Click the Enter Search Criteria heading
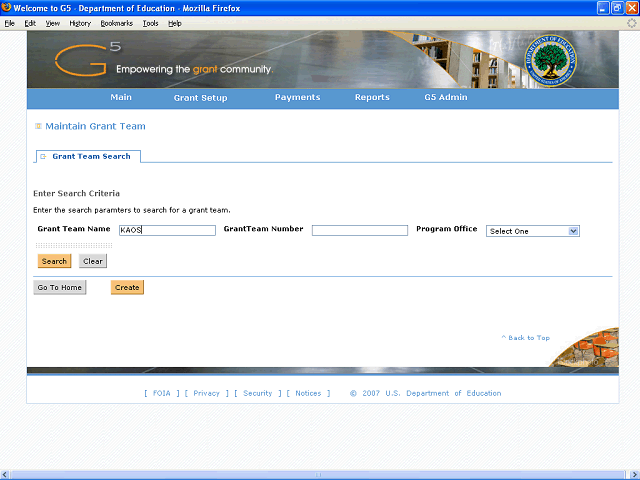The height and width of the screenshot is (480, 640). (76, 193)
